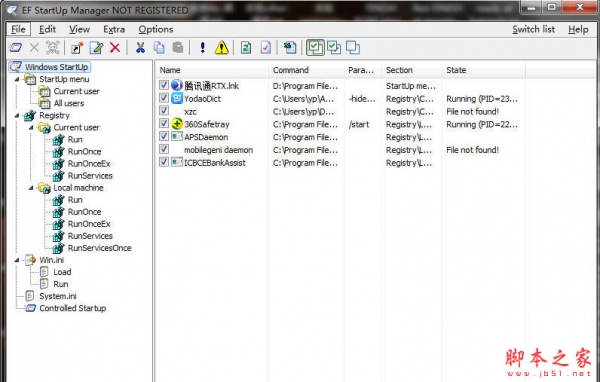Click Switch list in the menu bar

point(533,29)
